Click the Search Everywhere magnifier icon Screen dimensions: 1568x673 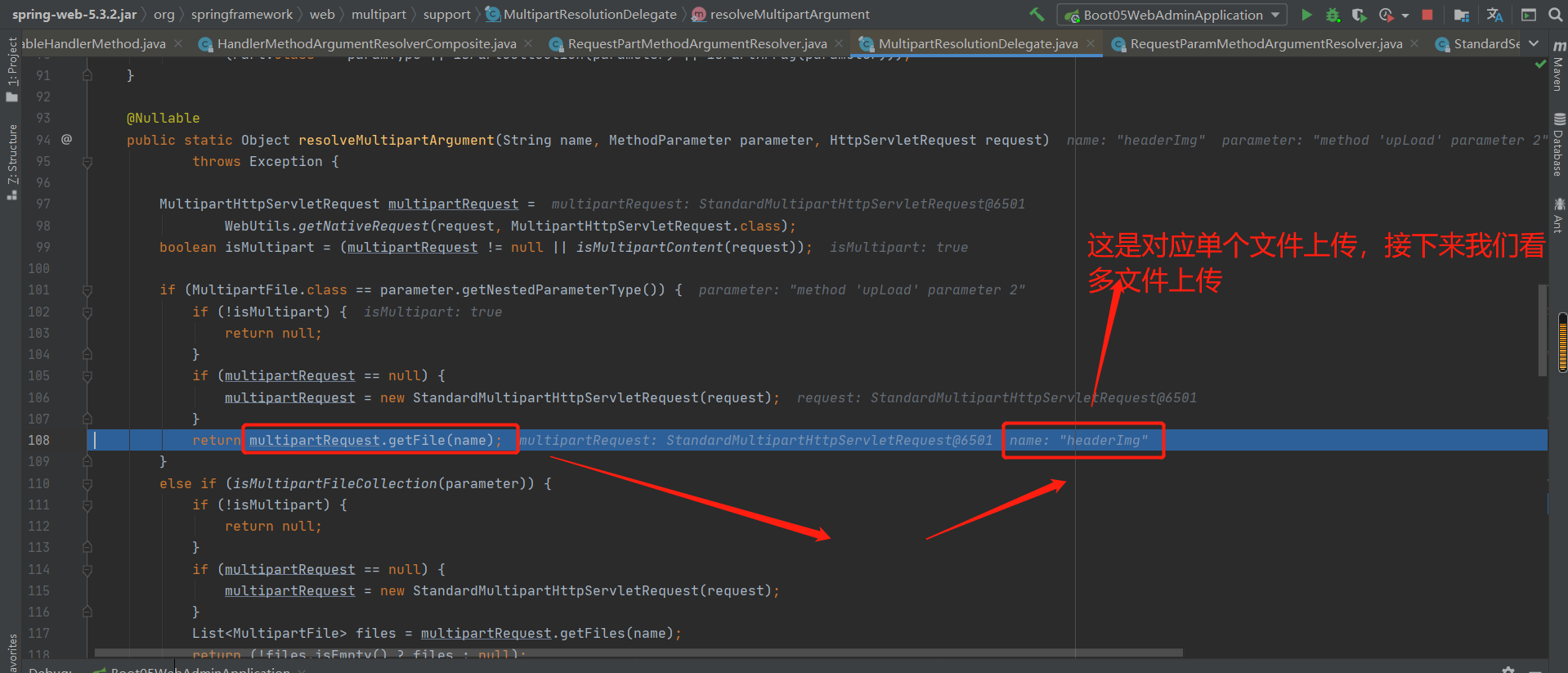tap(1556, 14)
